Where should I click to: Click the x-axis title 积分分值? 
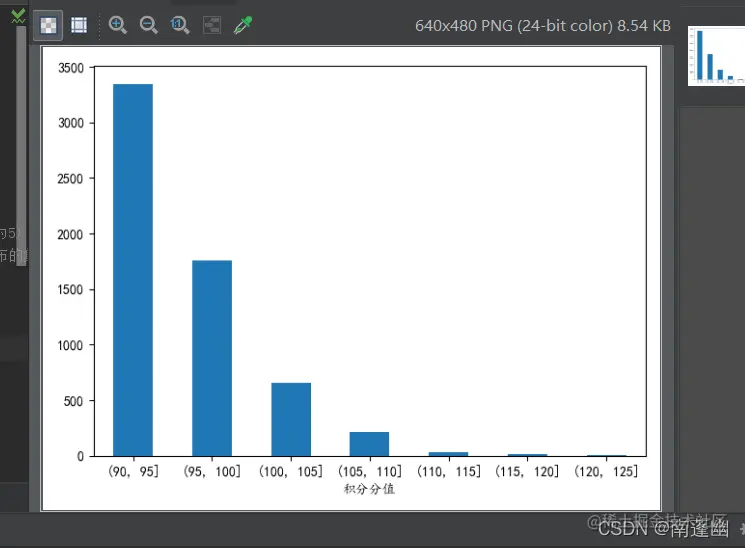click(x=369, y=489)
